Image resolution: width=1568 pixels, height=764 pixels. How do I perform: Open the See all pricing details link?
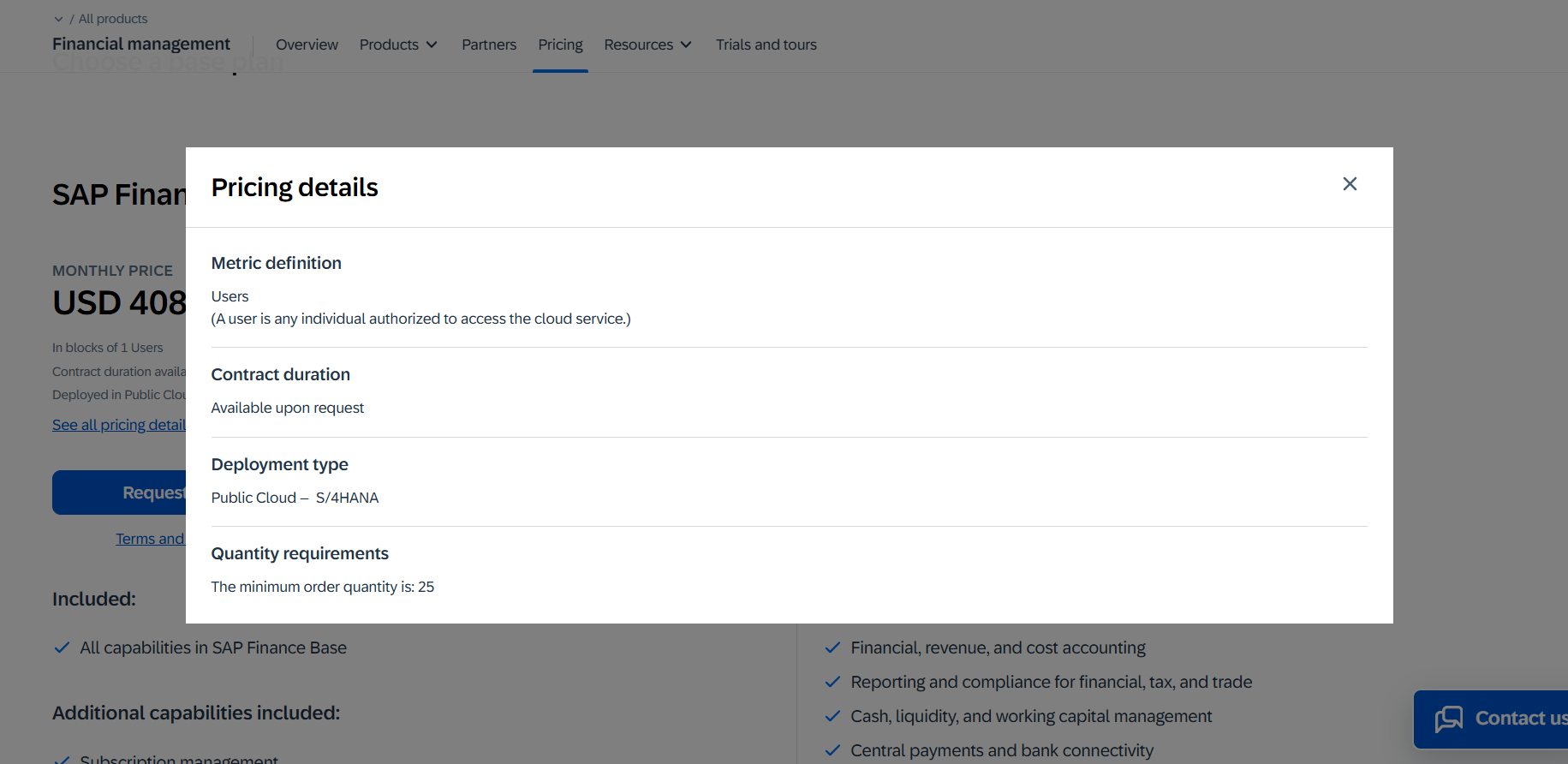(x=119, y=425)
